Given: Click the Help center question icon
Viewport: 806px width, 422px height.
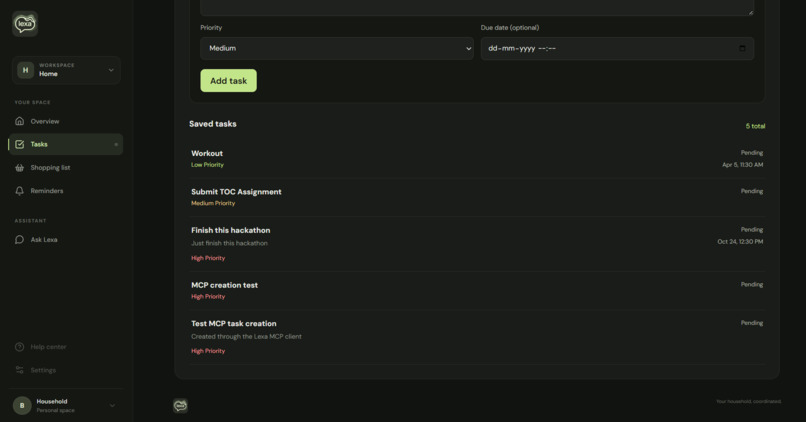Looking at the screenshot, I should pos(20,347).
